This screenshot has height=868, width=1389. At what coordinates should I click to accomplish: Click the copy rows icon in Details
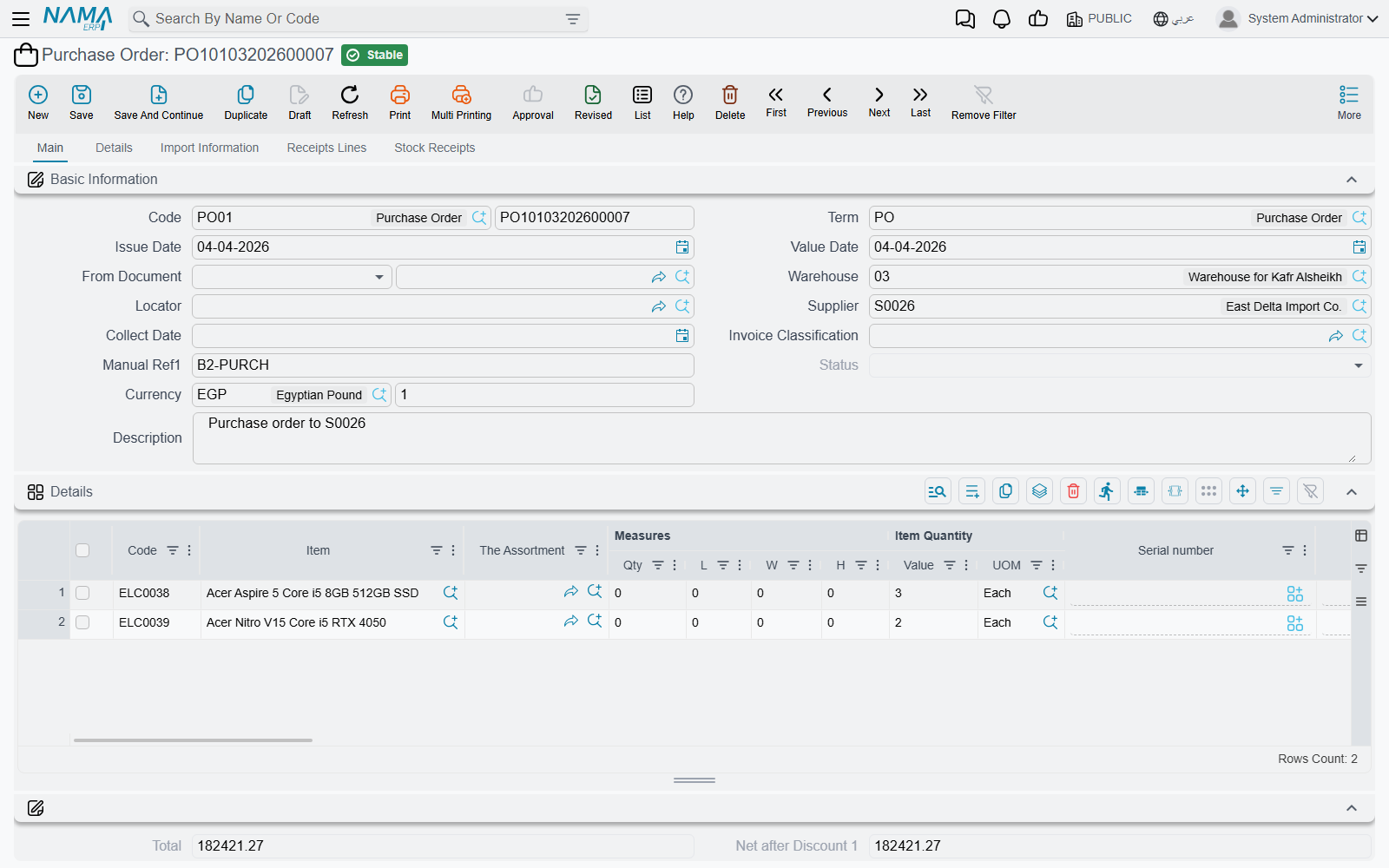(x=1005, y=491)
